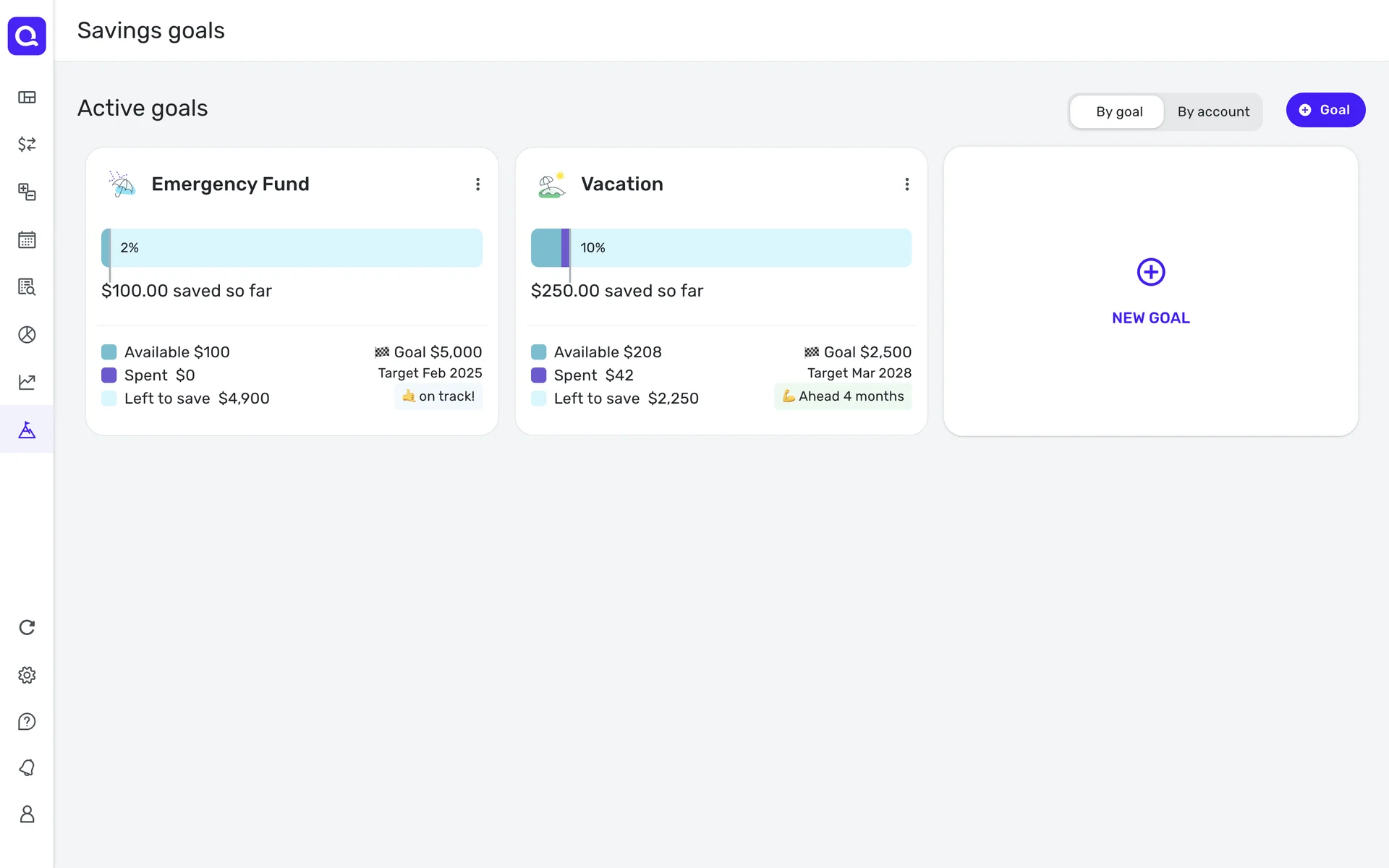1389x868 pixels.
Task: Open the help question mark icon
Action: tap(27, 722)
